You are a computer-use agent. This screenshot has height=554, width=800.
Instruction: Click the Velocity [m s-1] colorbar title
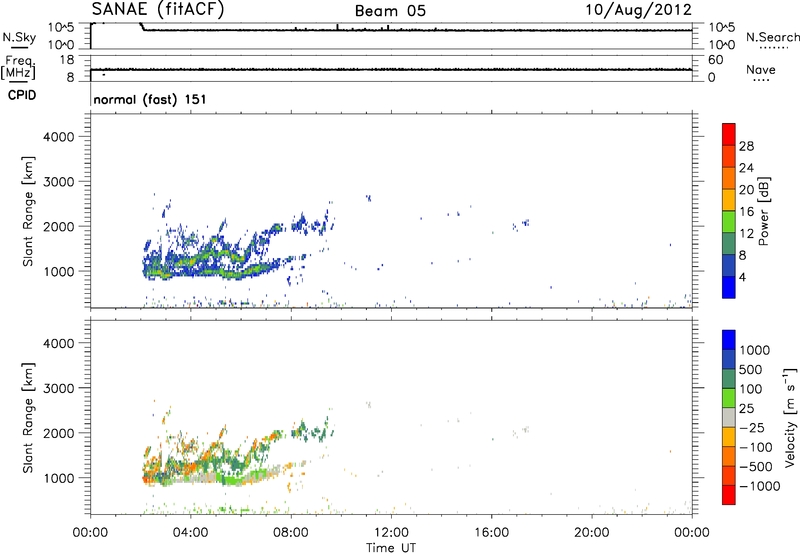click(x=790, y=417)
